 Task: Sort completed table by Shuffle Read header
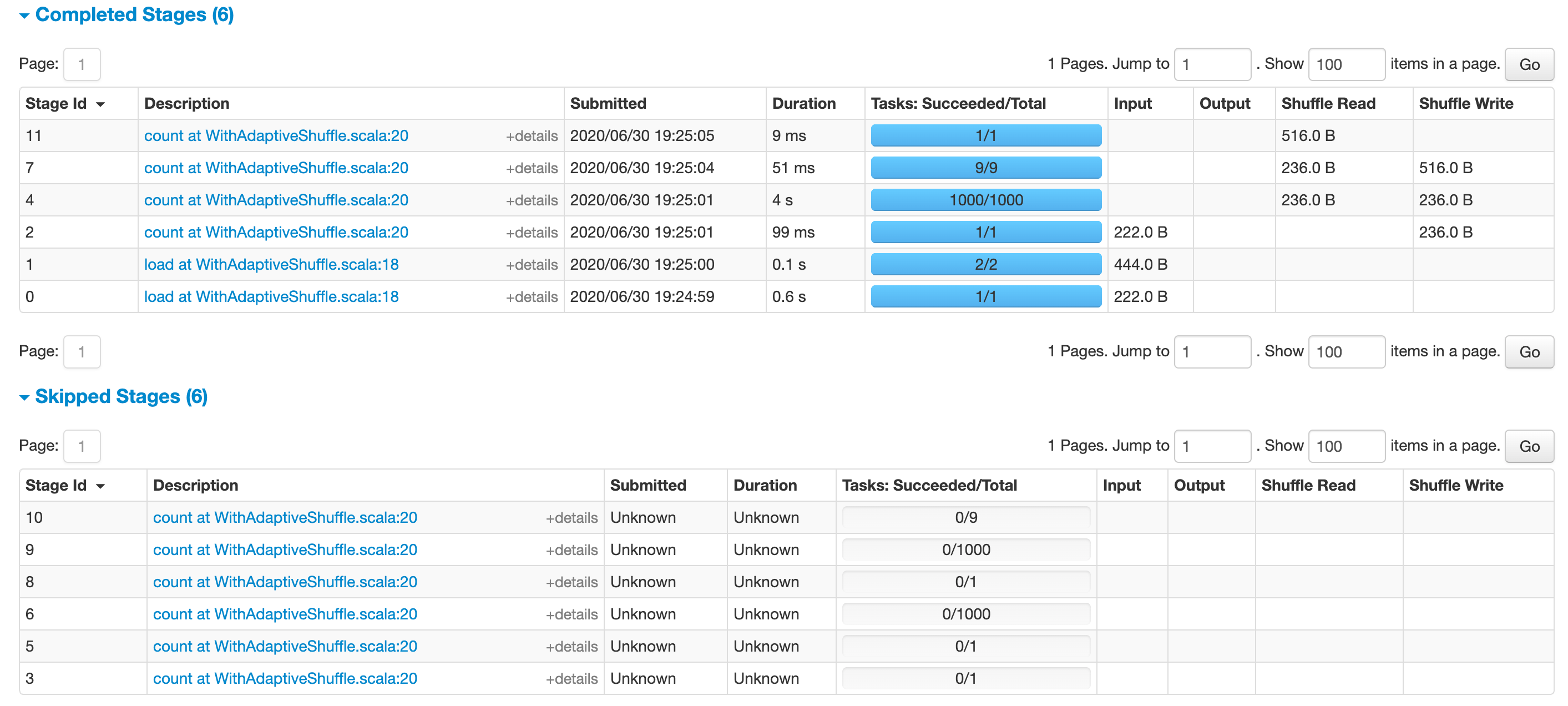[1328, 104]
